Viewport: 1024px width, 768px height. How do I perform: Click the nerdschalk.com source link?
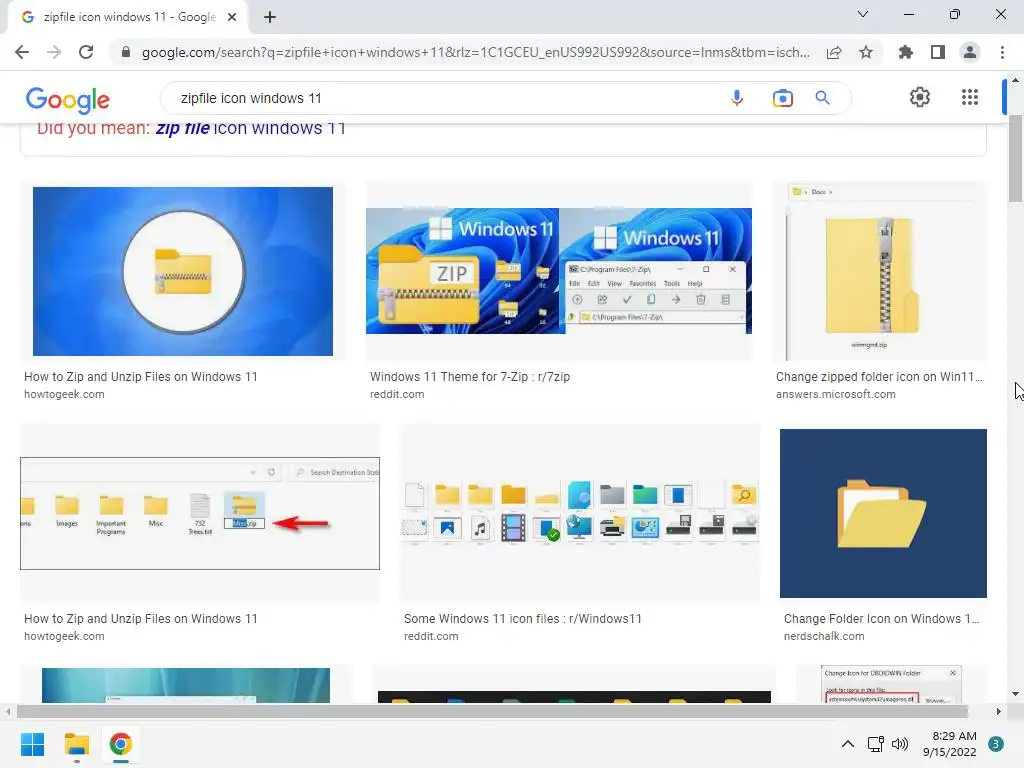coord(824,636)
